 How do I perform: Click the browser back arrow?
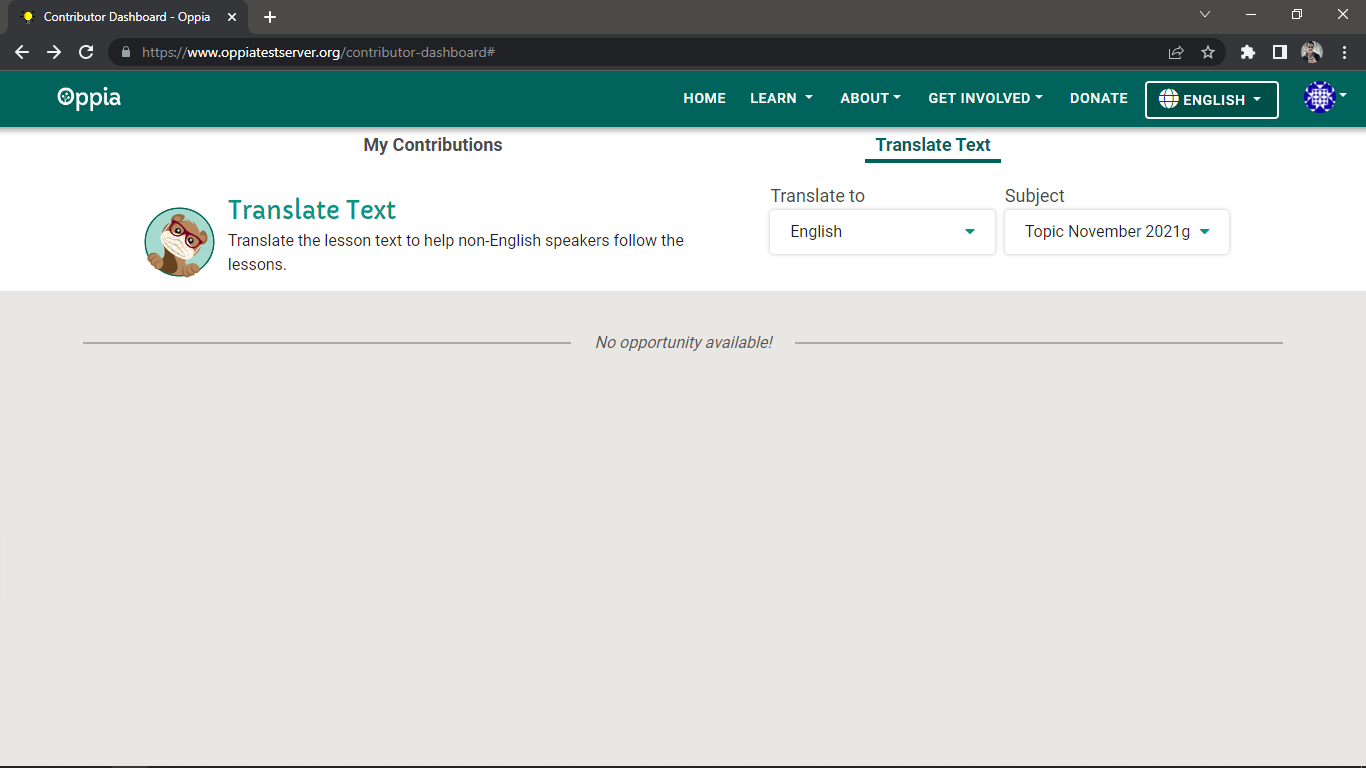tap(21, 52)
